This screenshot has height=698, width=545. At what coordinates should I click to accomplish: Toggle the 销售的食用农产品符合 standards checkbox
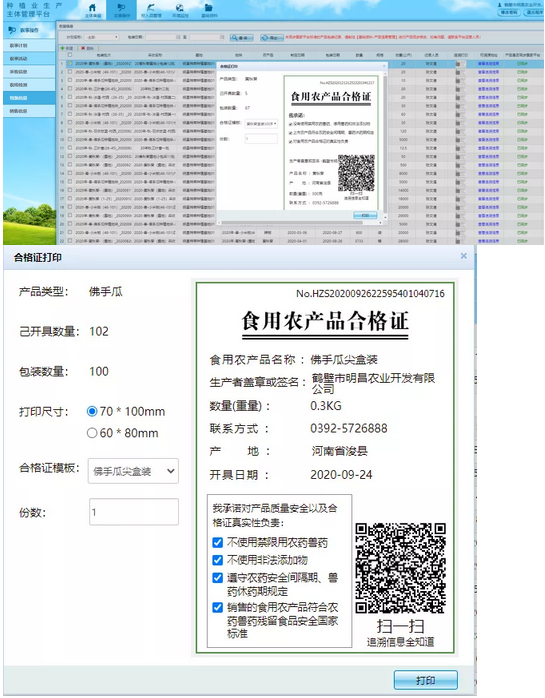[x=217, y=607]
